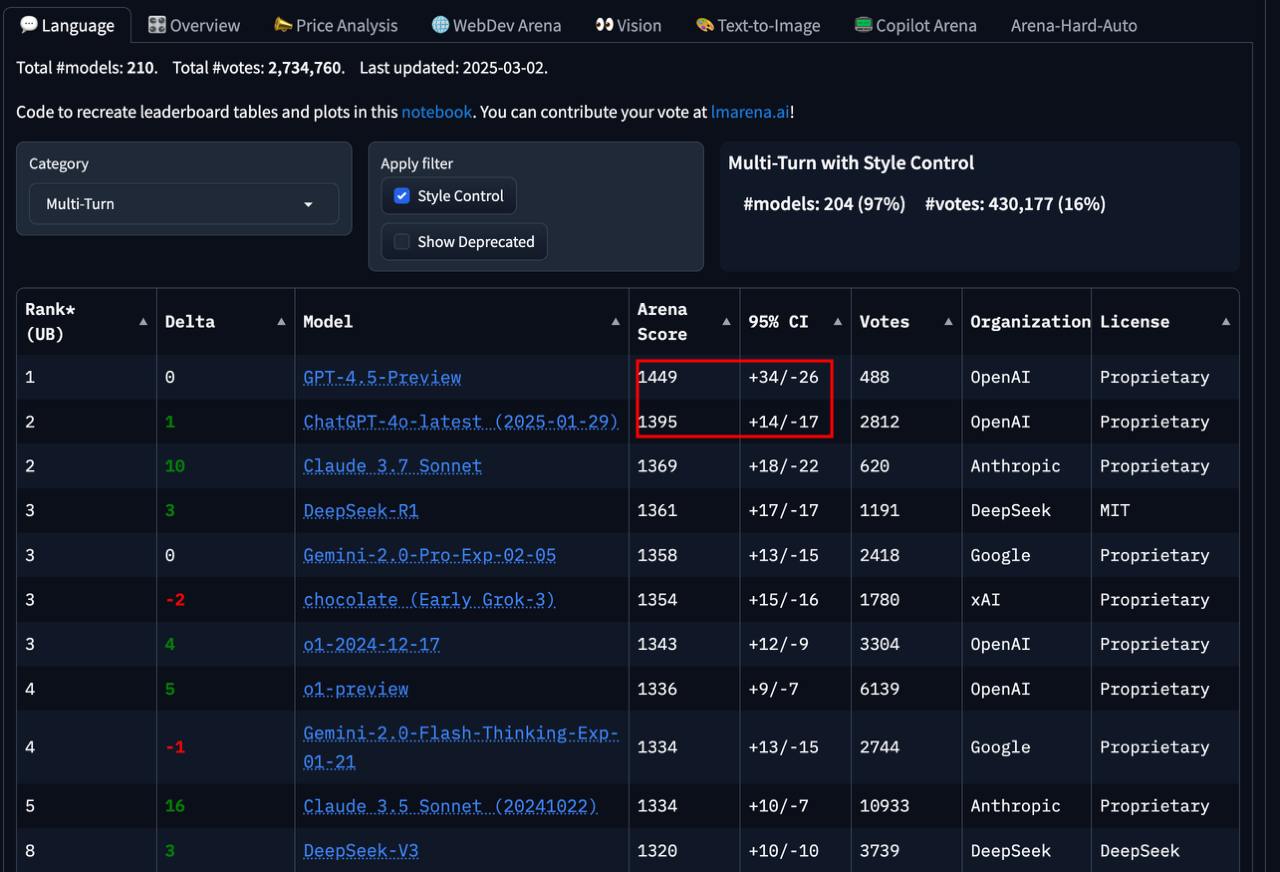This screenshot has height=872, width=1280.
Task: Enable the Show Deprecated checkbox
Action: coord(402,242)
